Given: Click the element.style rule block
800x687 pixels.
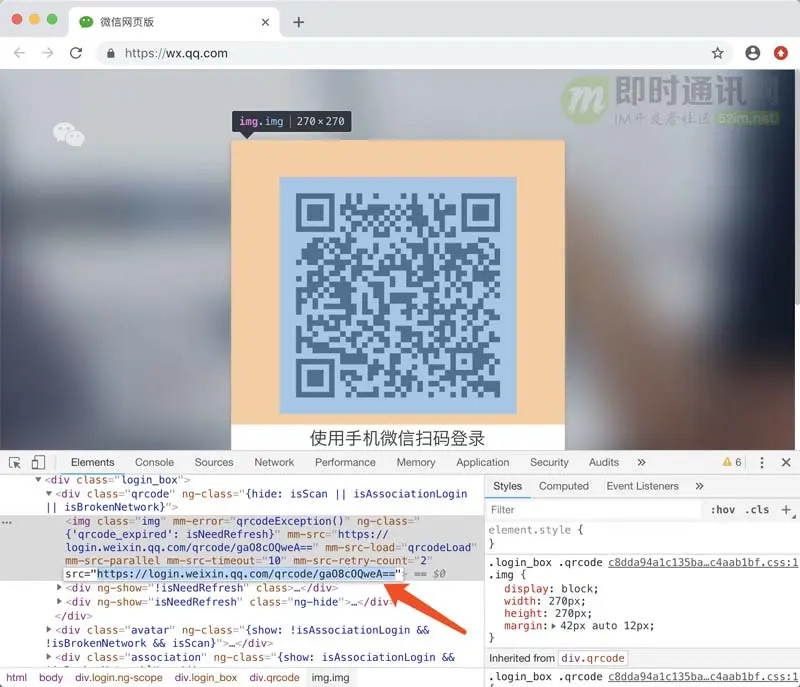Looking at the screenshot, I should click(642, 536).
